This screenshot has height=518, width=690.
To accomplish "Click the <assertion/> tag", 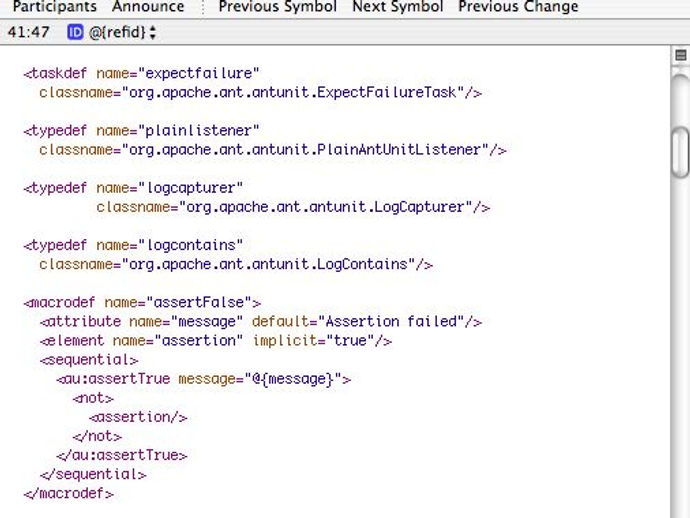I will tap(138, 417).
